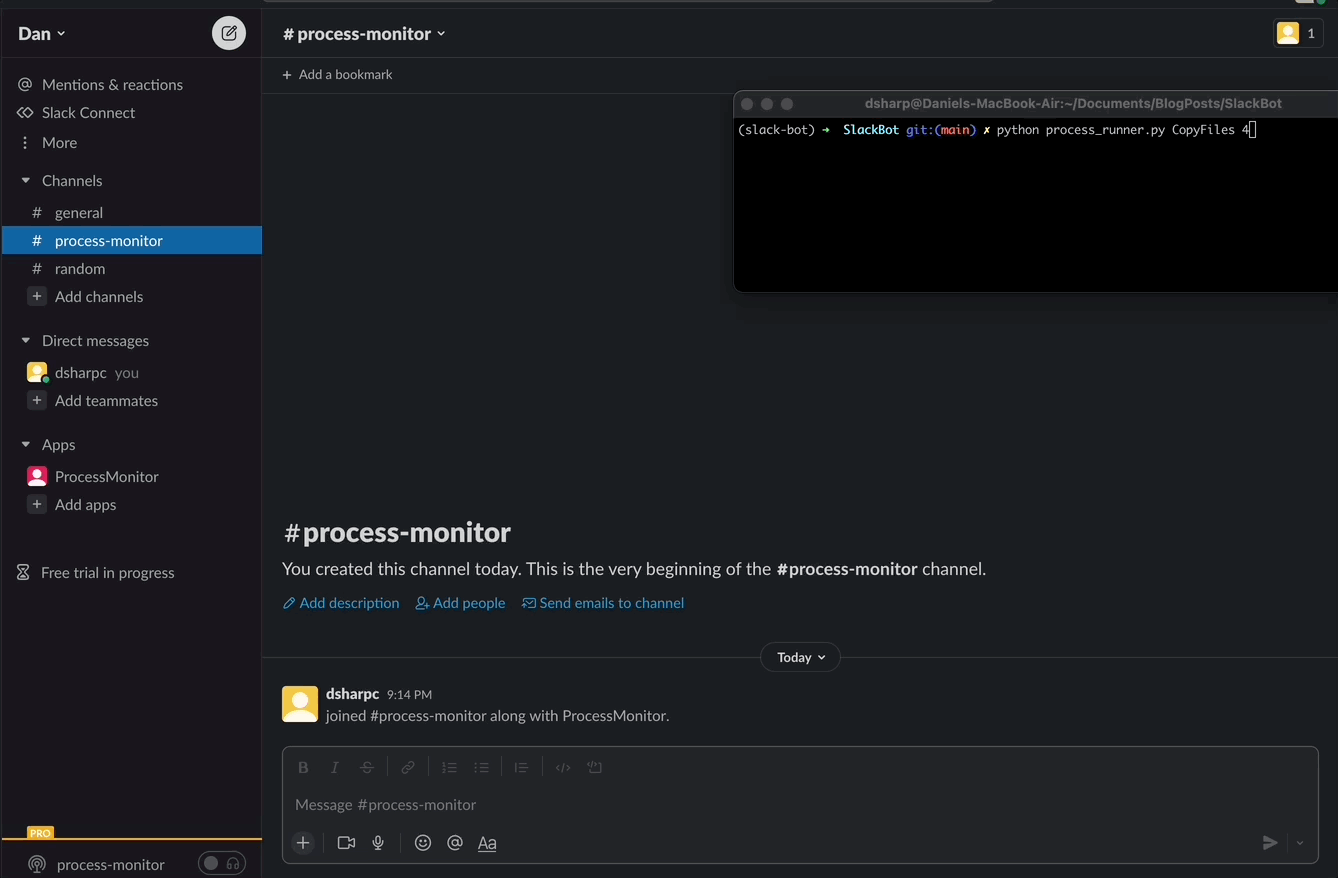Image resolution: width=1338 pixels, height=878 pixels.
Task: Toggle strikethrough formatting
Action: (x=367, y=768)
